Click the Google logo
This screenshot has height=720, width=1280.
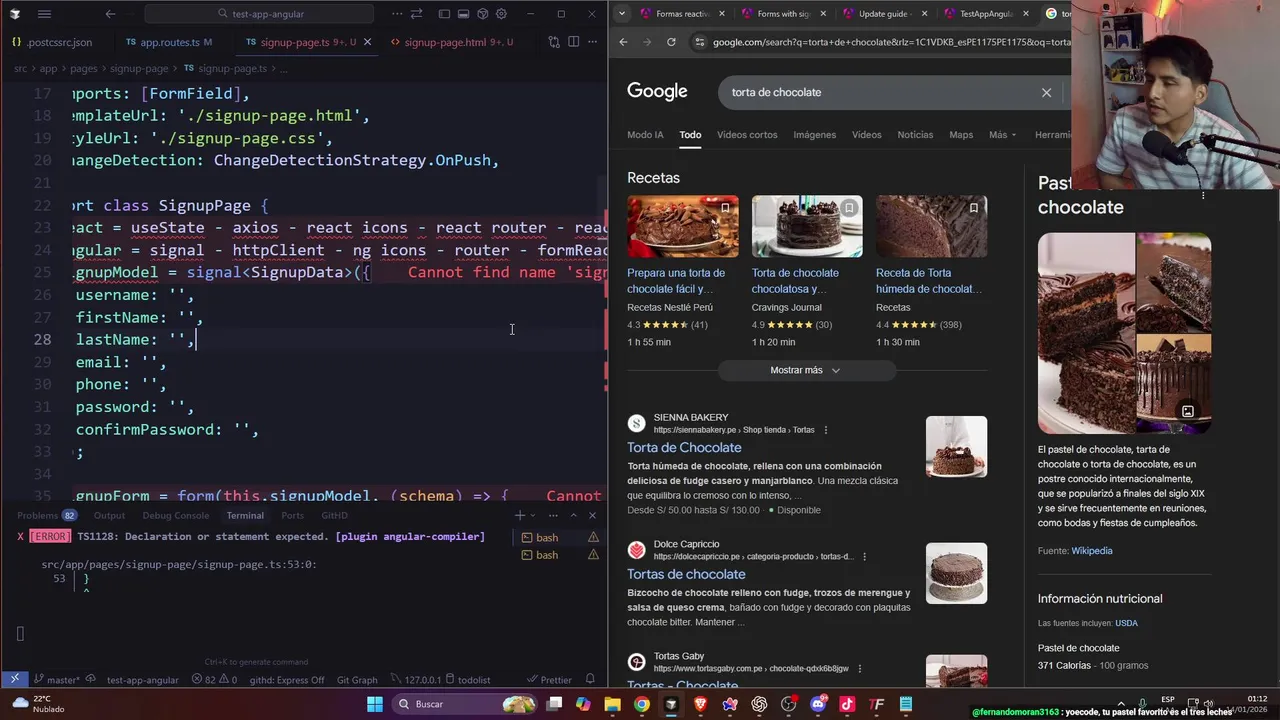tap(657, 91)
